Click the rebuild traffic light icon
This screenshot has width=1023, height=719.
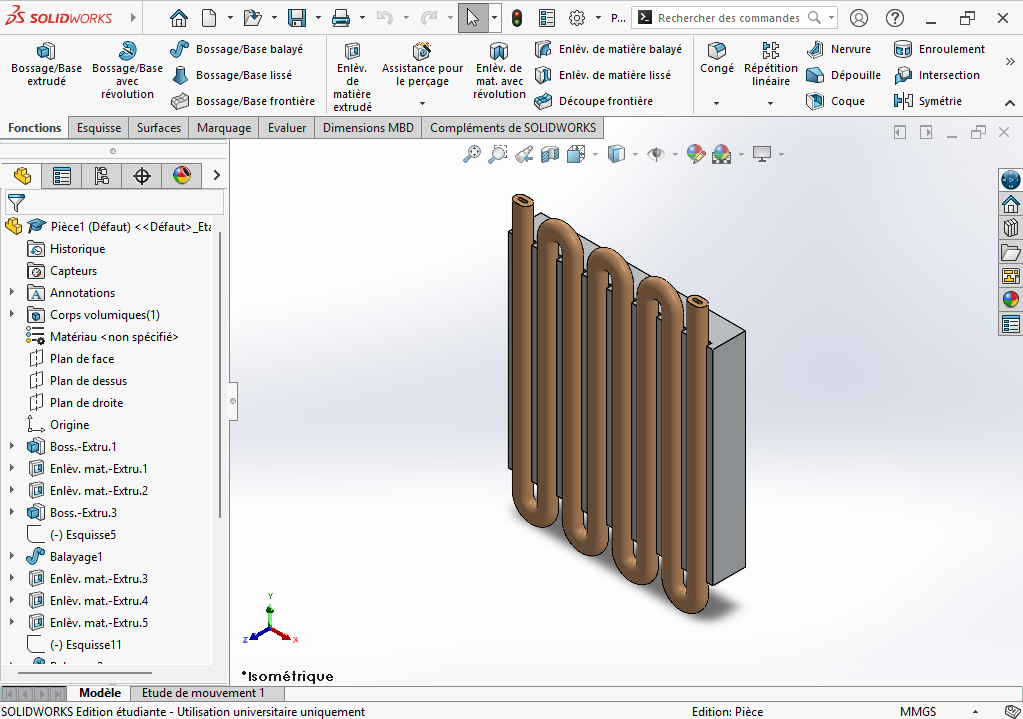517,18
